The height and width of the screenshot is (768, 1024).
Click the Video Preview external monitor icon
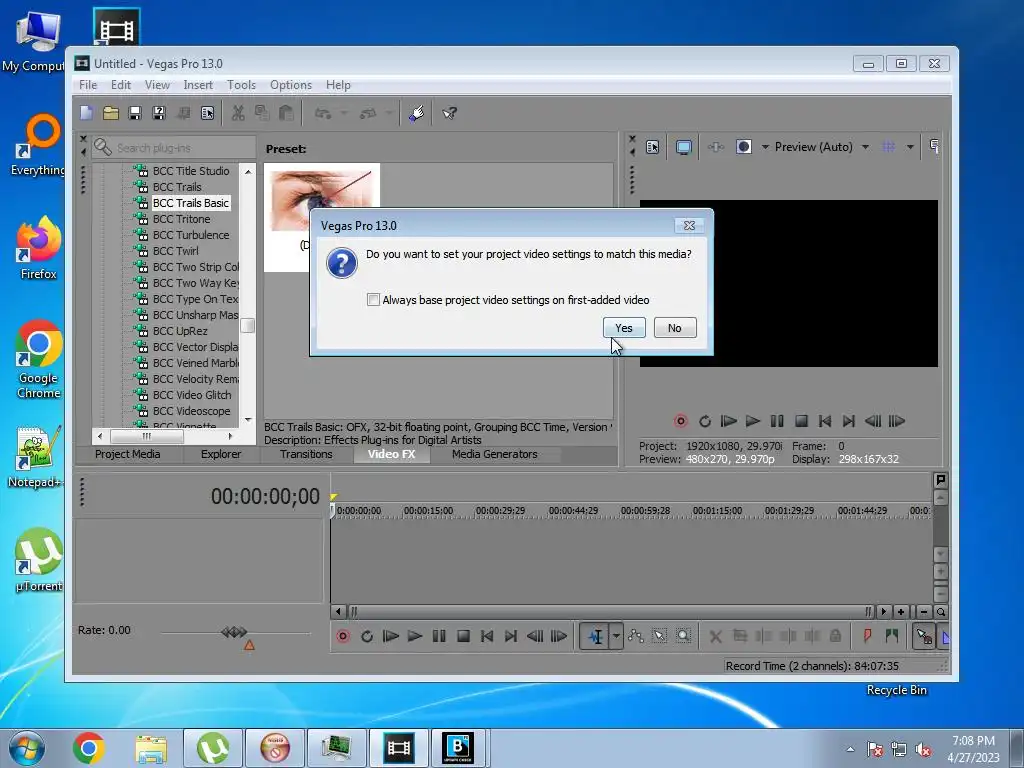684,147
